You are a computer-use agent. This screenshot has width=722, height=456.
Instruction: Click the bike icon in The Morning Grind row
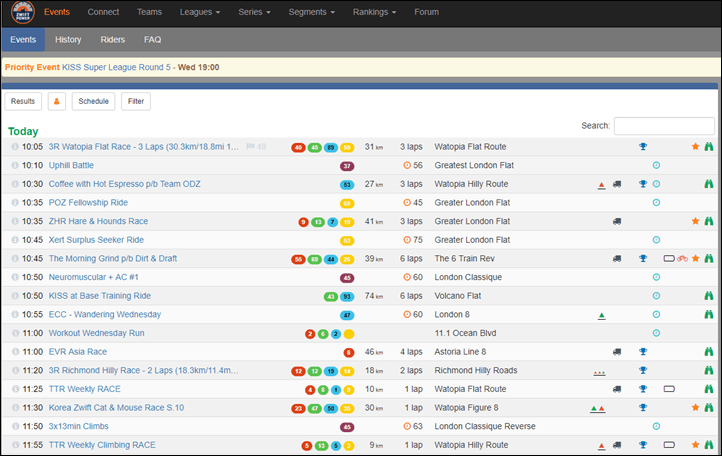point(682,258)
